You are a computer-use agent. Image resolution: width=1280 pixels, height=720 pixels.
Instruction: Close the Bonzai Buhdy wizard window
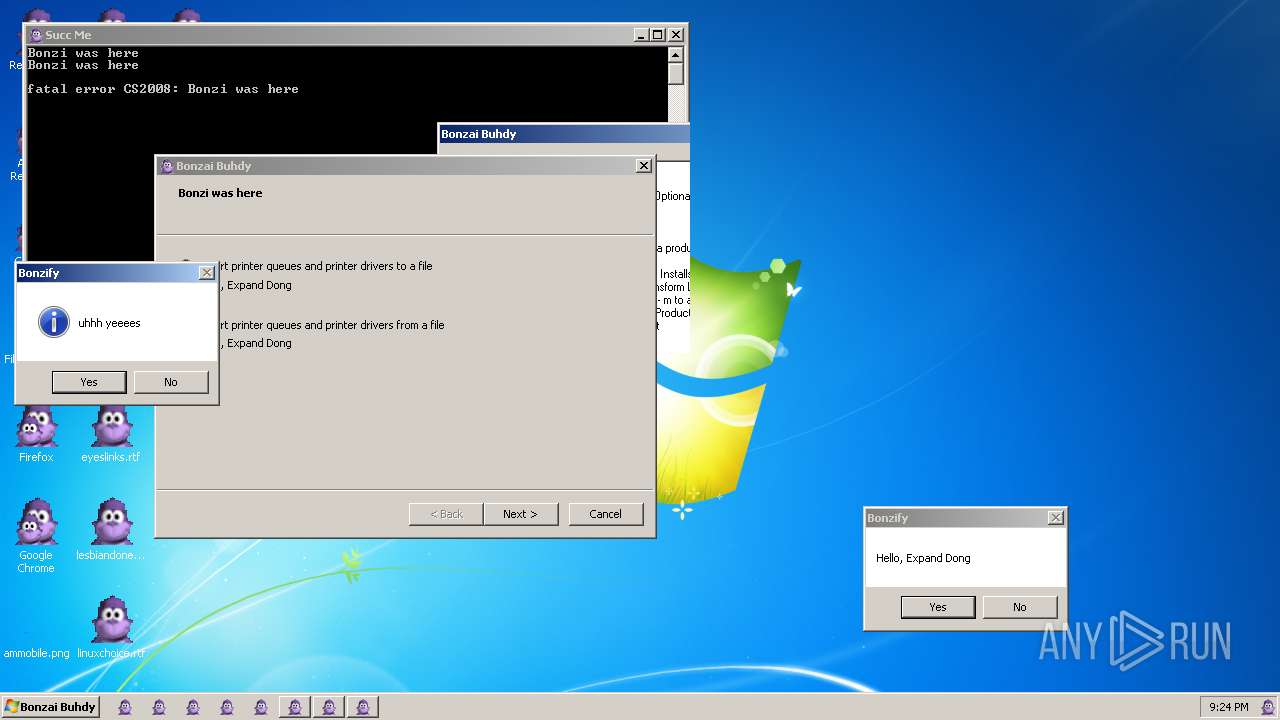(x=643, y=166)
